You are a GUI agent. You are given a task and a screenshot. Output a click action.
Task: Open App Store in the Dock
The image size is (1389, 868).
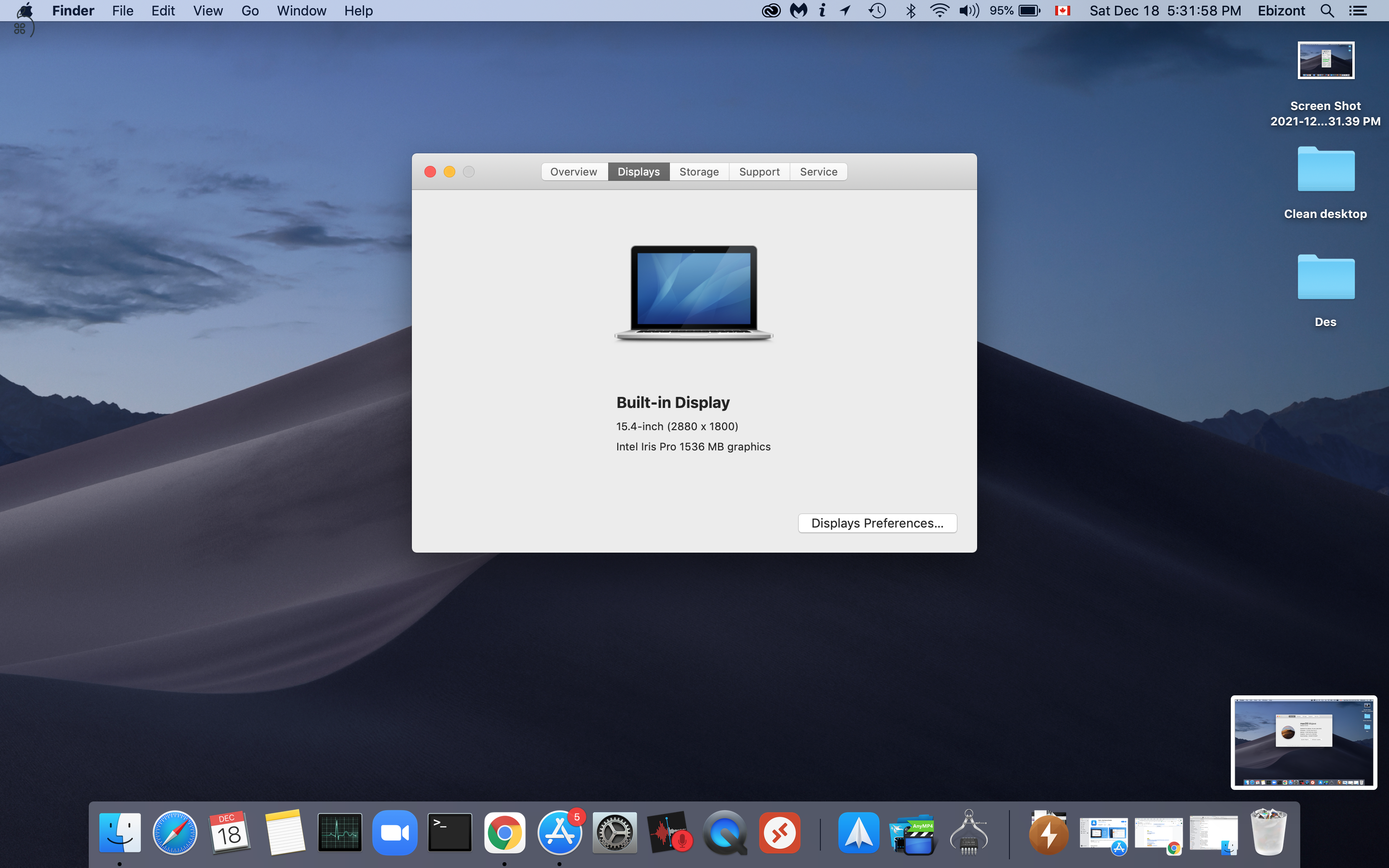point(559,832)
